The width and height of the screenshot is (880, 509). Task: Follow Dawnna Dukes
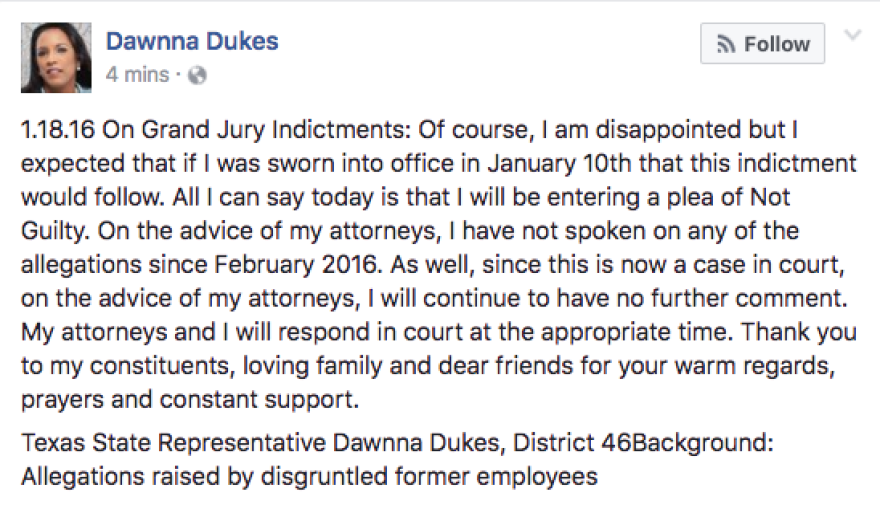(762, 44)
